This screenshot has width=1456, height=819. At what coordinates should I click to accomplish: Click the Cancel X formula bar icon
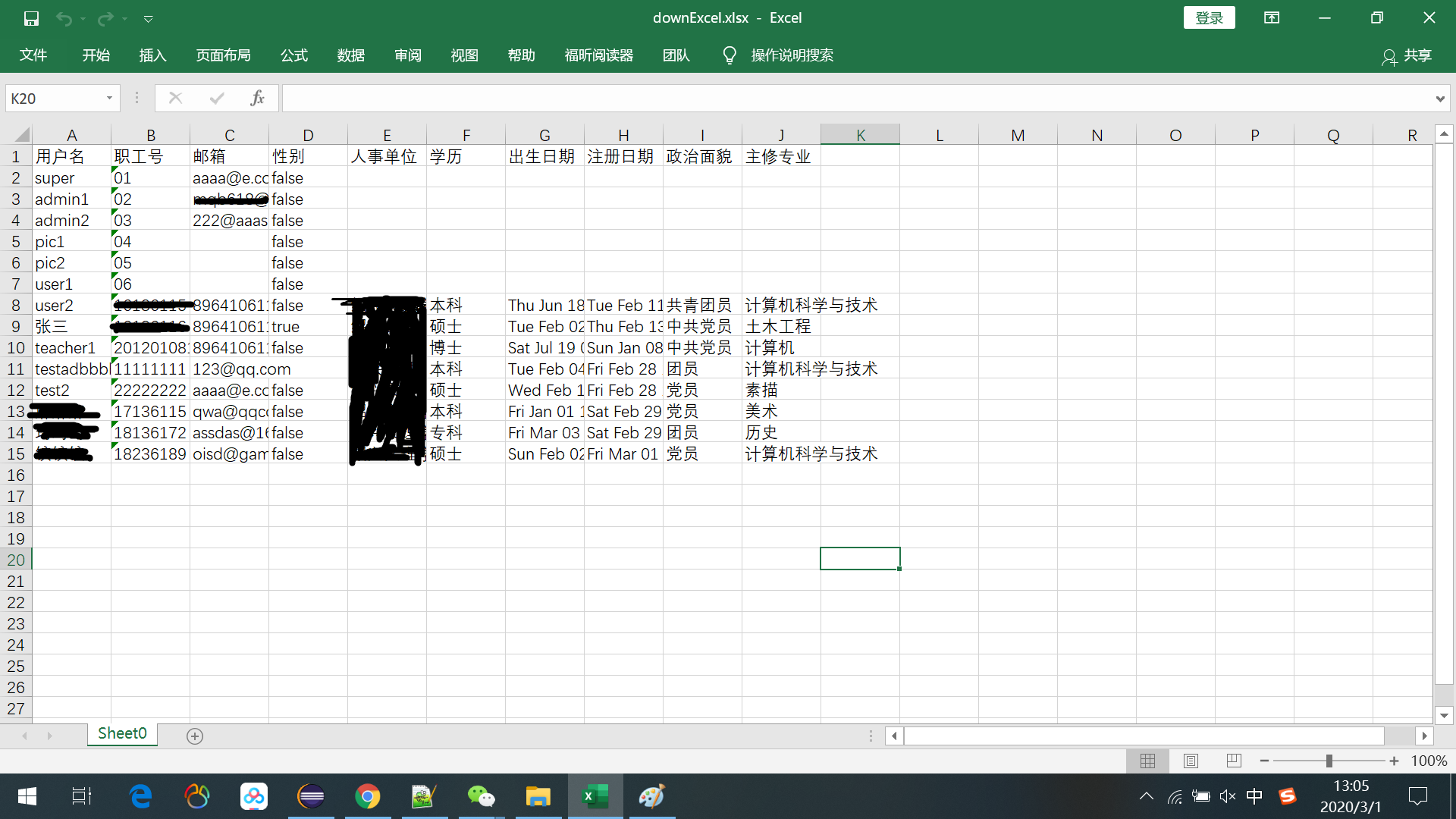point(175,98)
